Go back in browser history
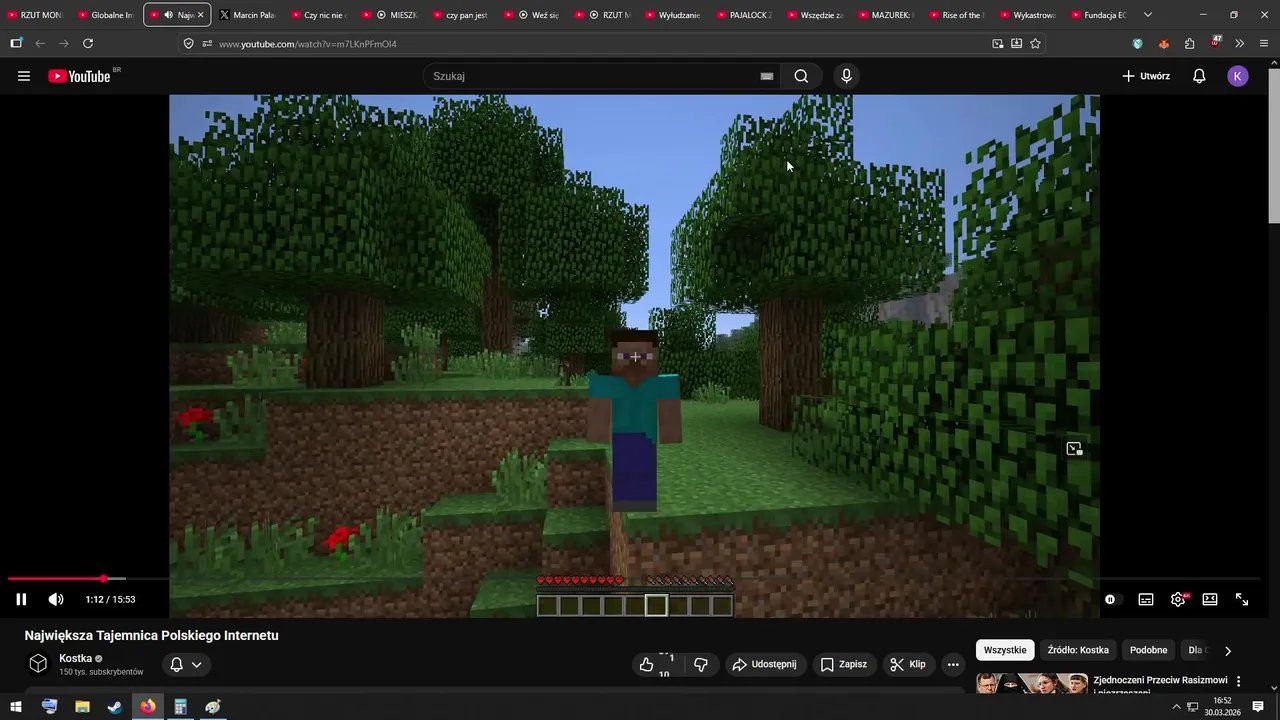 point(40,44)
